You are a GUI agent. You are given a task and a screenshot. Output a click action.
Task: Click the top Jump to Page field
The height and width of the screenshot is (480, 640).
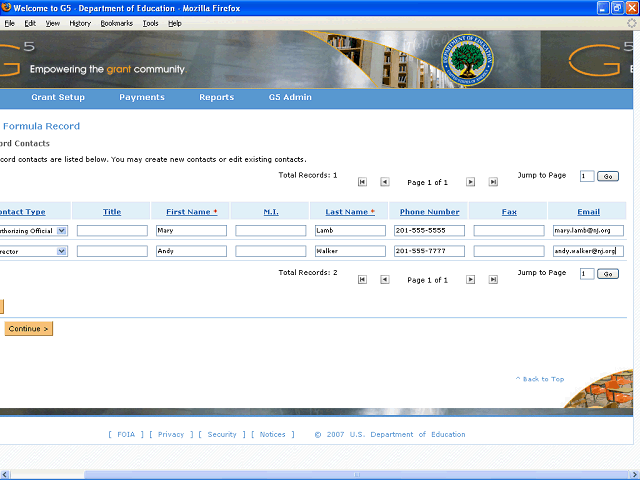tap(587, 176)
